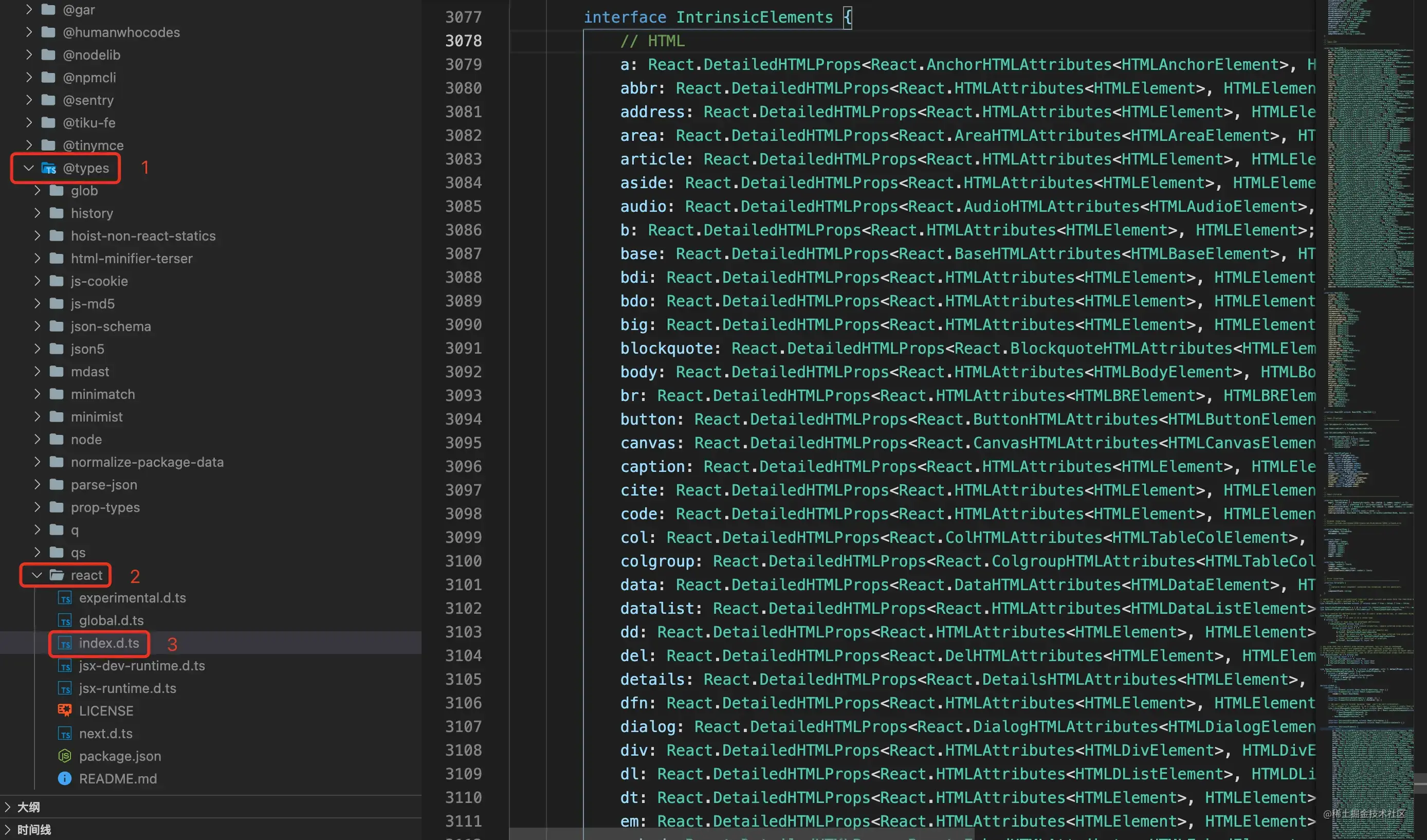Collapse the @types folder chevron

[28, 168]
